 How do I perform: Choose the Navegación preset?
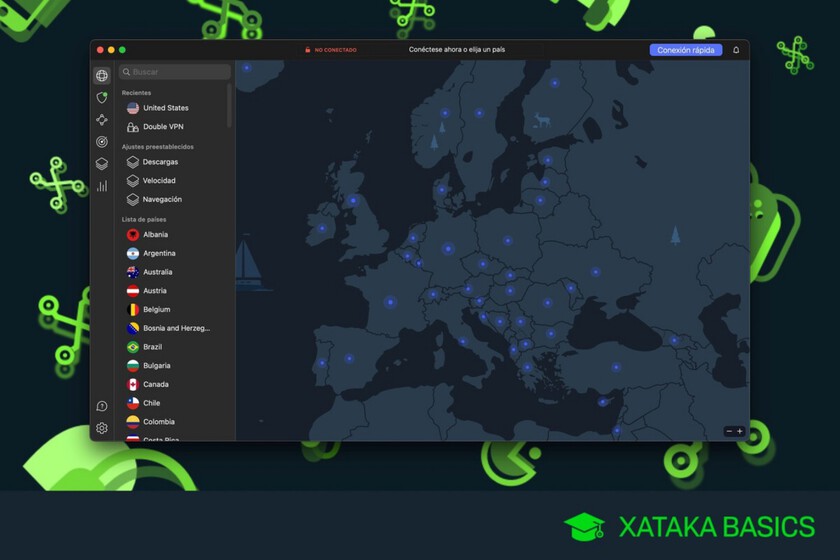pos(162,200)
